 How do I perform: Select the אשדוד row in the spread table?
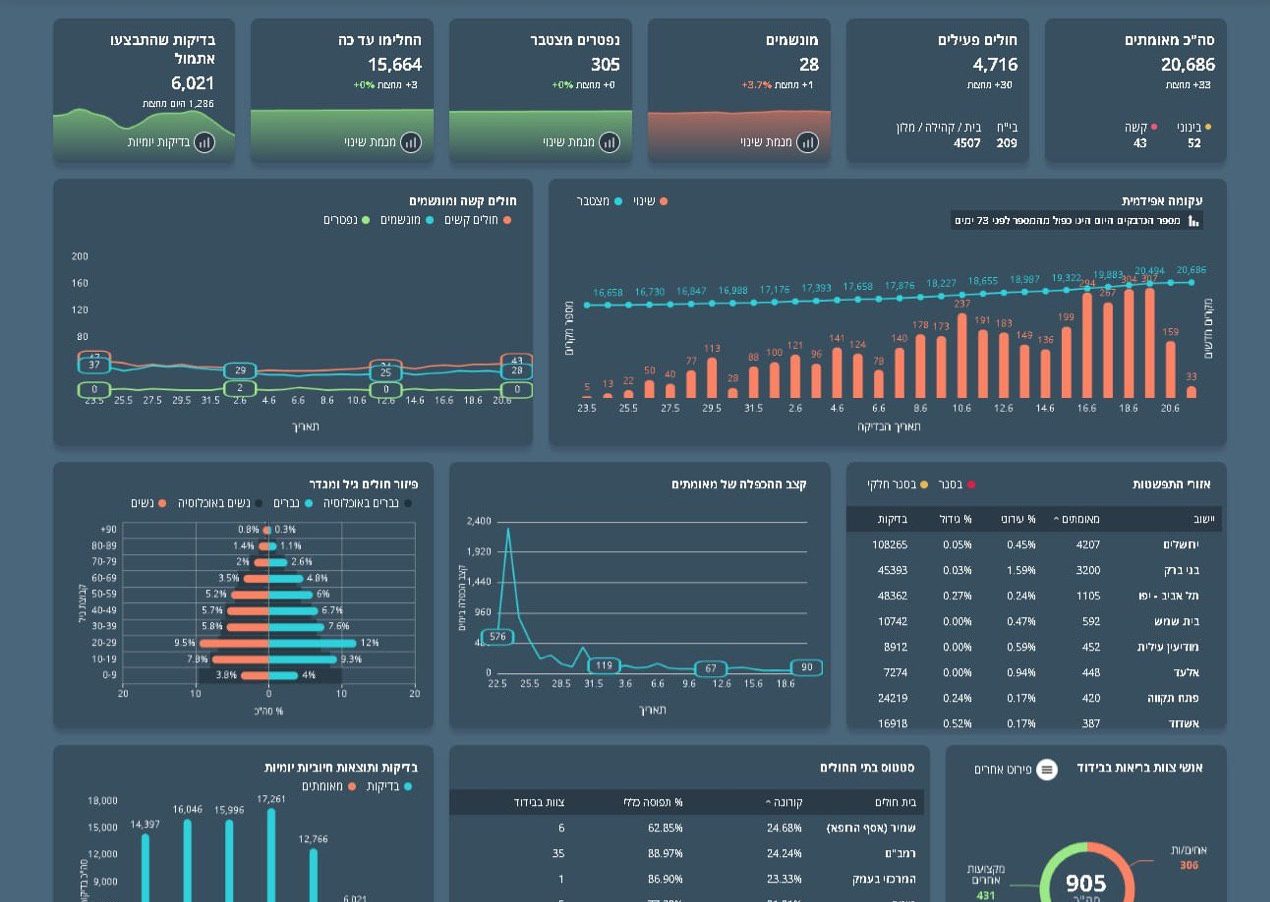click(x=1034, y=723)
